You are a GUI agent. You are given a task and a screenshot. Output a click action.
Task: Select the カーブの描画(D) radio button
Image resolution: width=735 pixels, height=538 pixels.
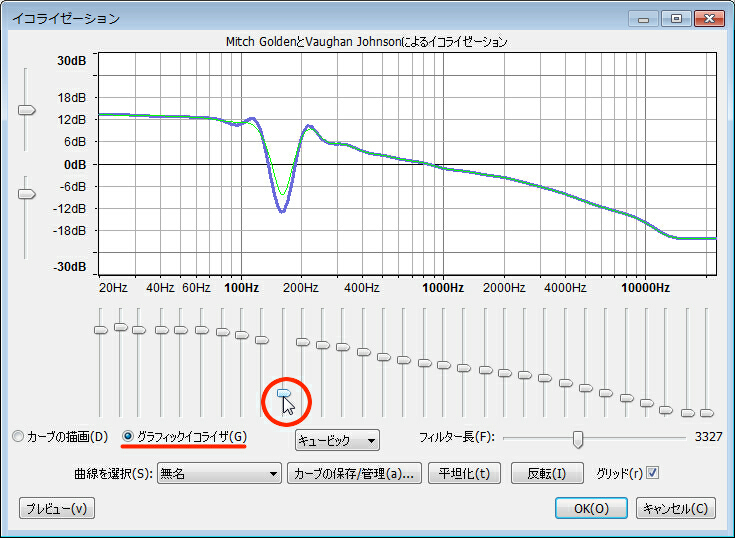[x=18, y=437]
